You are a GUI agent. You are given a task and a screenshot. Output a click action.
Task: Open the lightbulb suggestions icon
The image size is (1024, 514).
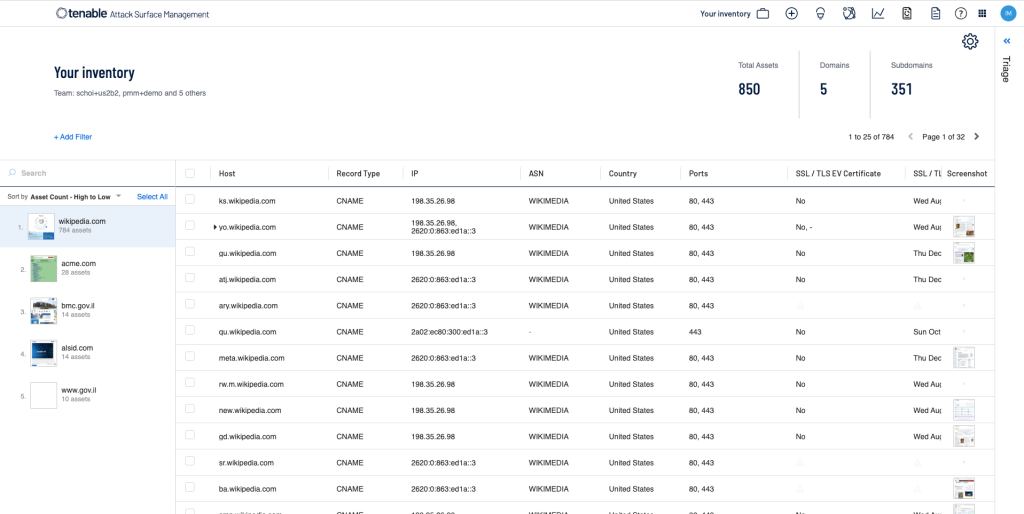tap(820, 14)
